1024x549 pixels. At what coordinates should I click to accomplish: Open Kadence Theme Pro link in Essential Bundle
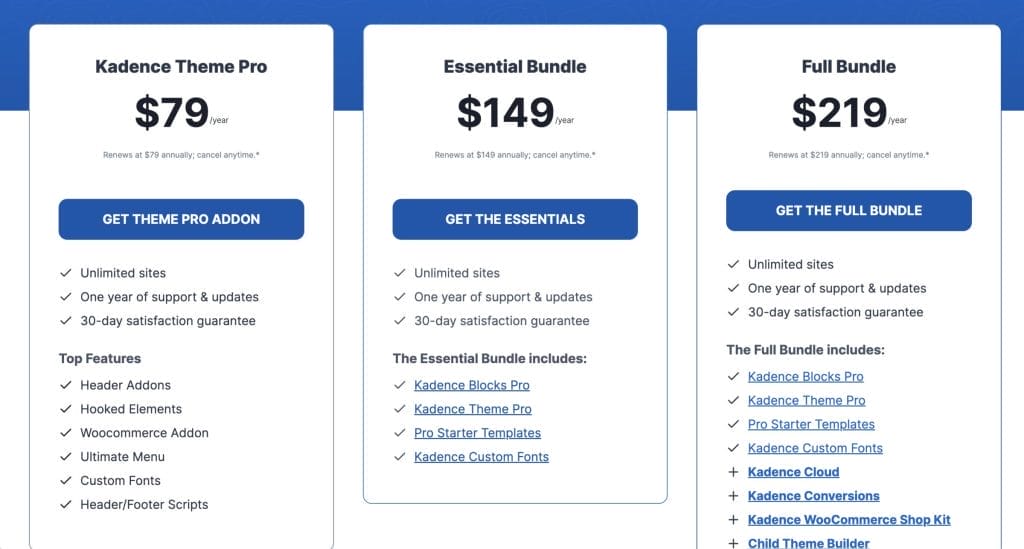472,409
